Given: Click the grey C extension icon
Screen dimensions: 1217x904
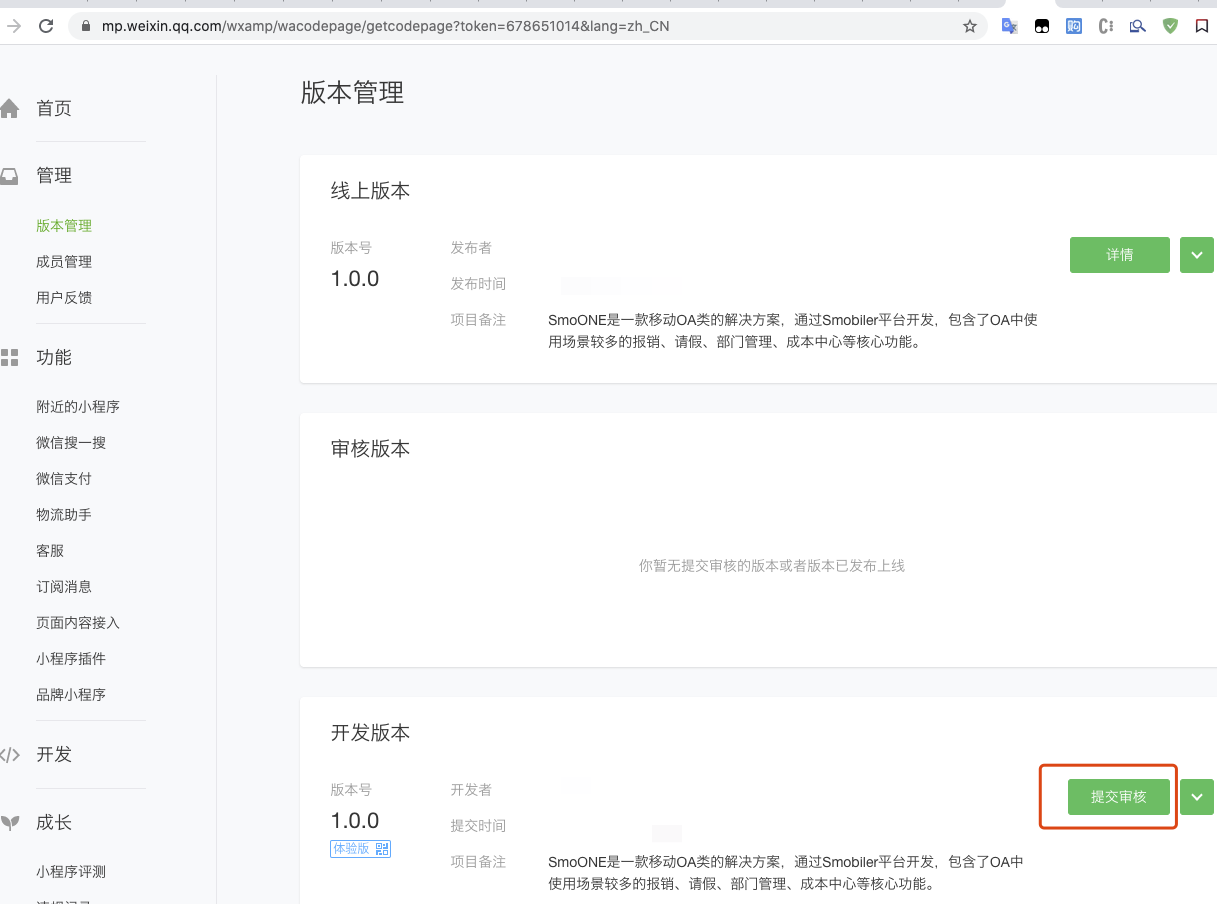Looking at the screenshot, I should click(x=1106, y=27).
